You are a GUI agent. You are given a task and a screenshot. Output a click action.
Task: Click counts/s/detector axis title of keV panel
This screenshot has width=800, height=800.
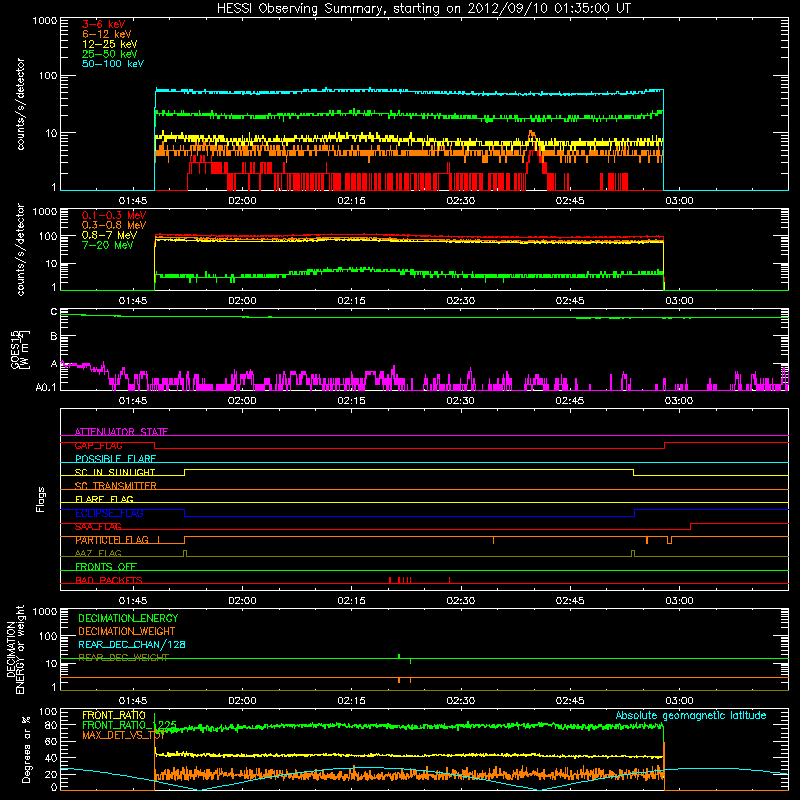tap(20, 104)
